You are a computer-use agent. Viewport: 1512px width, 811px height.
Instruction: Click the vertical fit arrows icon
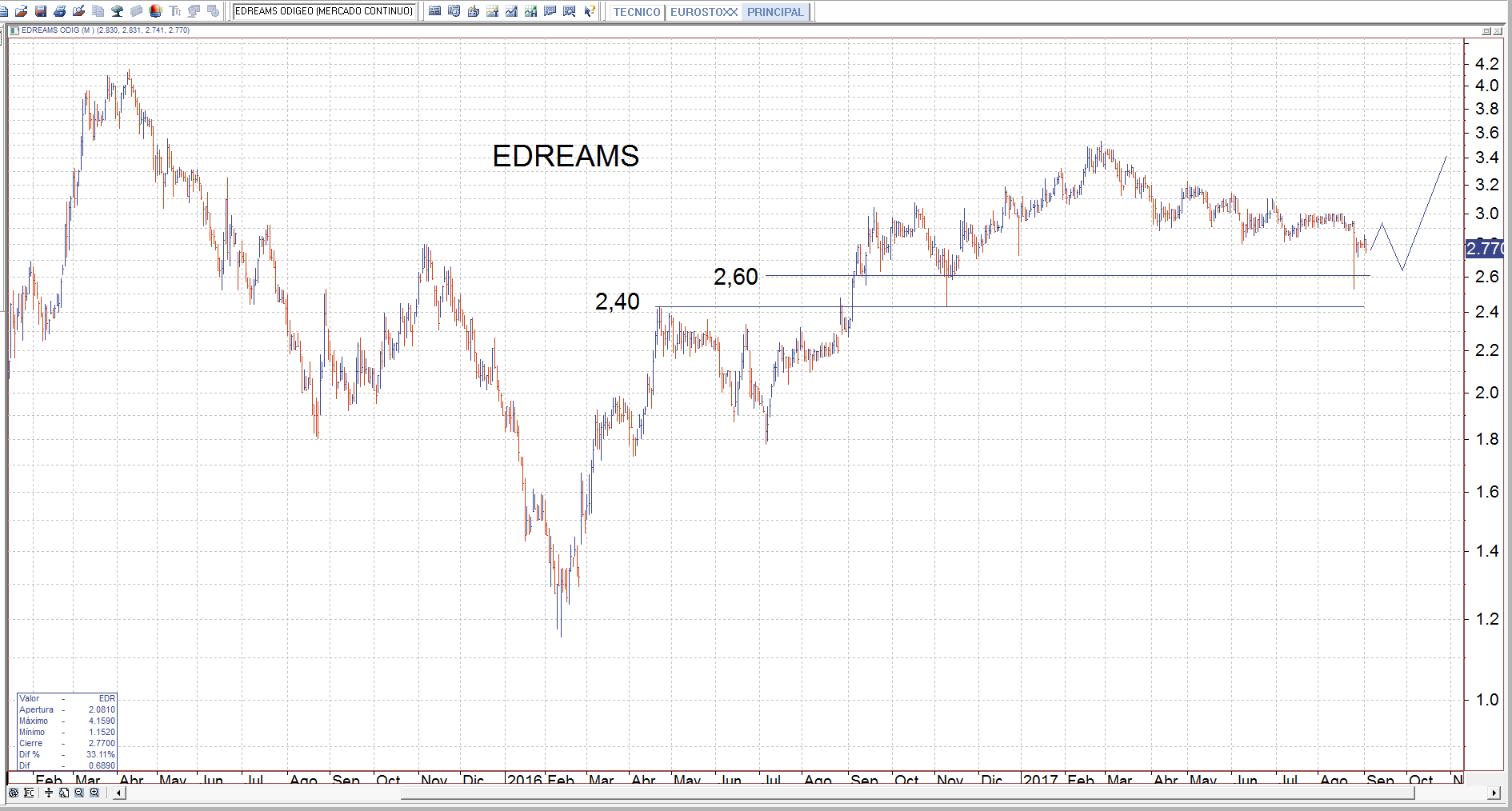tap(49, 793)
